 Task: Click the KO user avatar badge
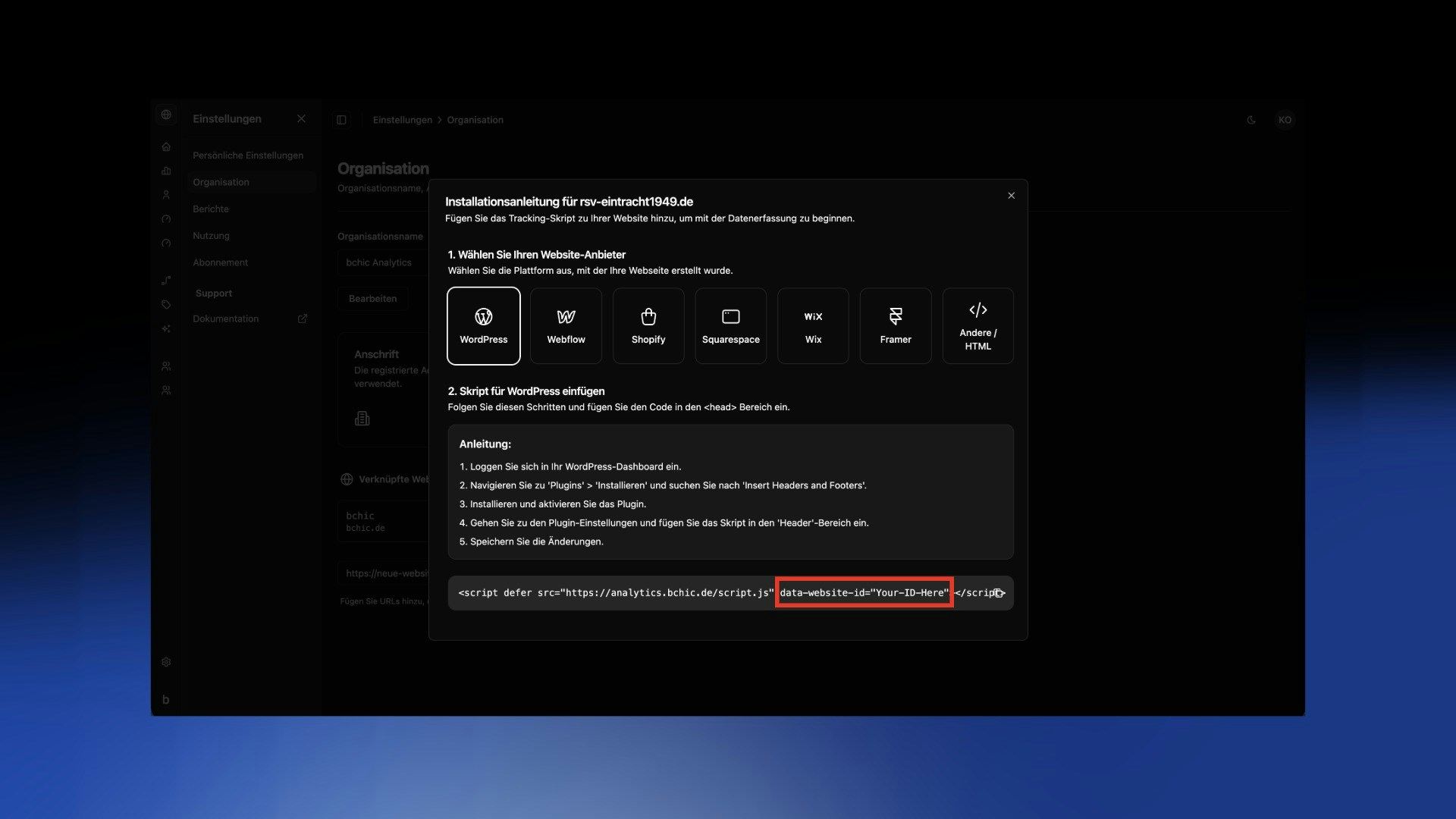[x=1285, y=120]
